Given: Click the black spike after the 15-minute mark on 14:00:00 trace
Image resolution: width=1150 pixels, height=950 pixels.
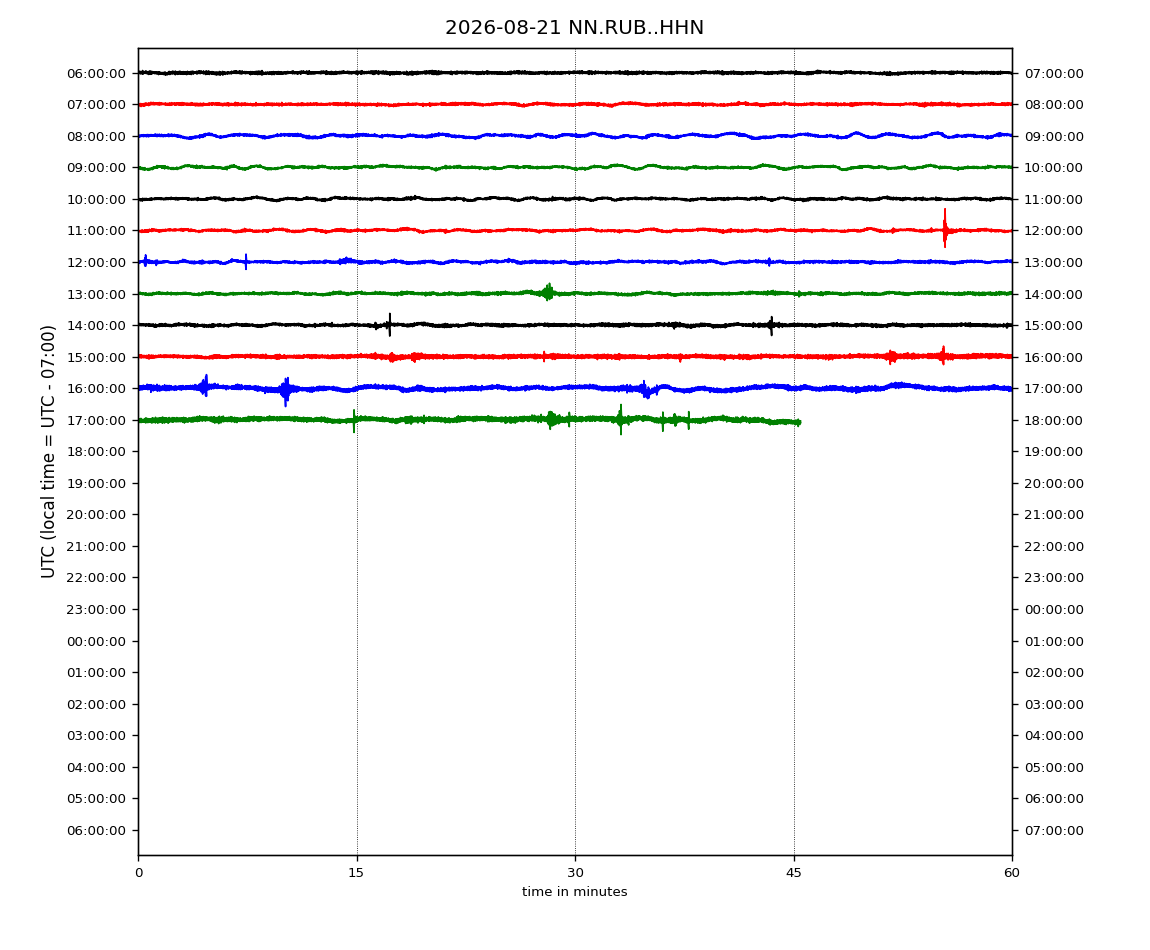Looking at the screenshot, I should click(389, 324).
